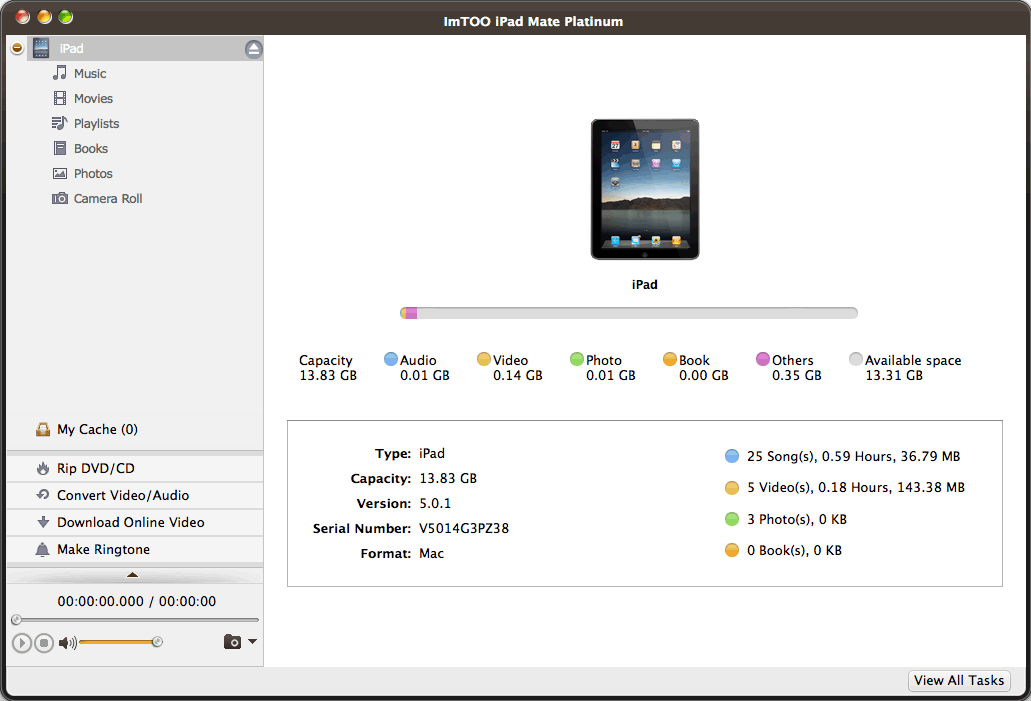Click the Make Ringtone bell icon
This screenshot has height=701, width=1031.
[x=43, y=549]
